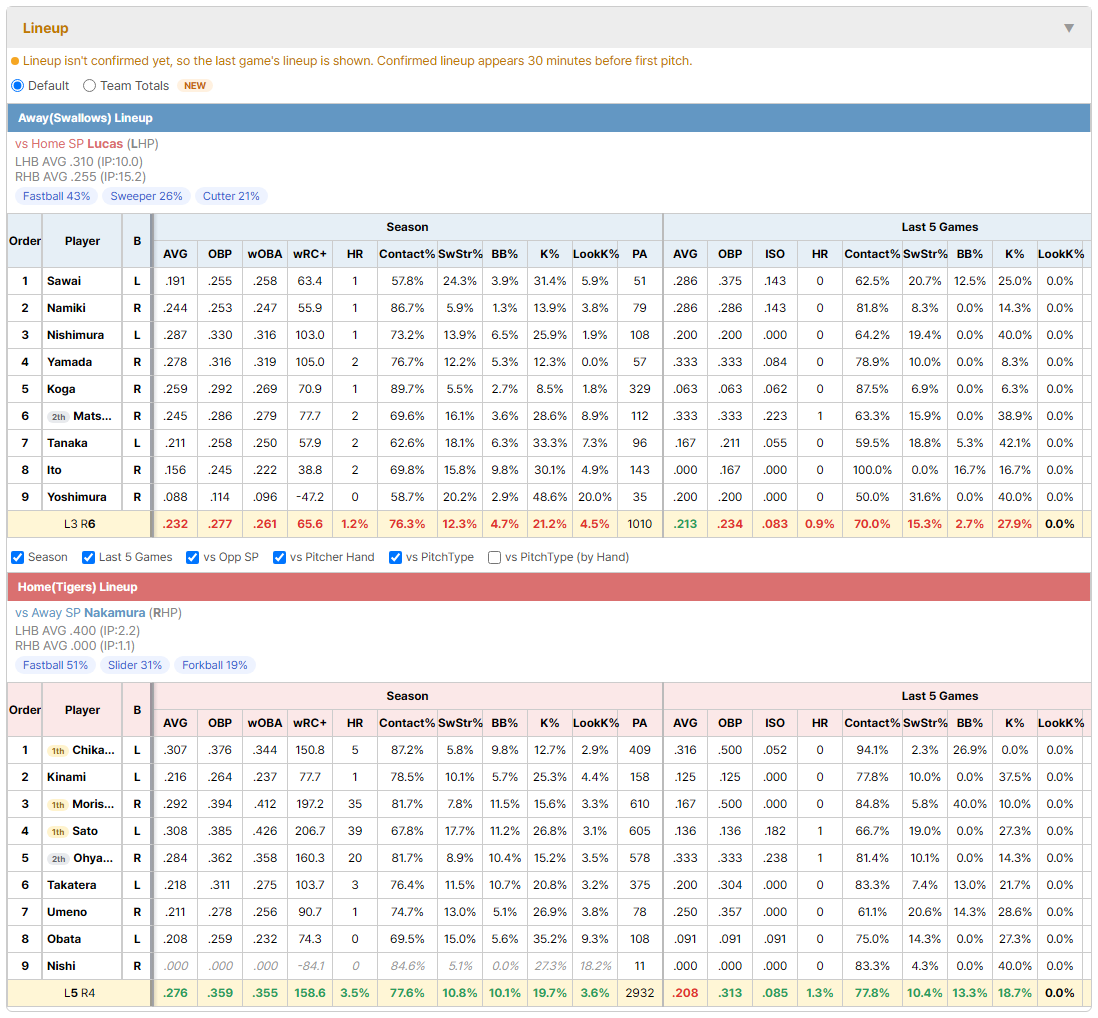Open player Yamada's row name
The image size is (1098, 1018).
click(x=69, y=362)
